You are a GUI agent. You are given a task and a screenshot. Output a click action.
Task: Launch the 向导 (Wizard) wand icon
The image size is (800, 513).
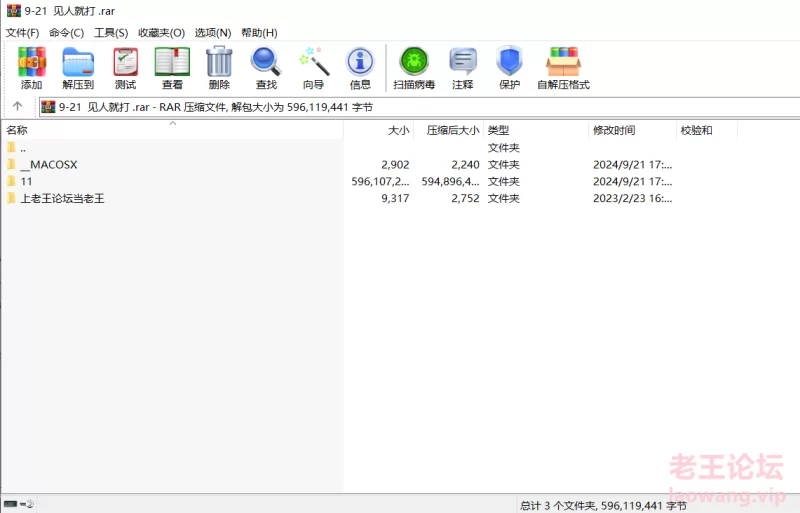[314, 61]
